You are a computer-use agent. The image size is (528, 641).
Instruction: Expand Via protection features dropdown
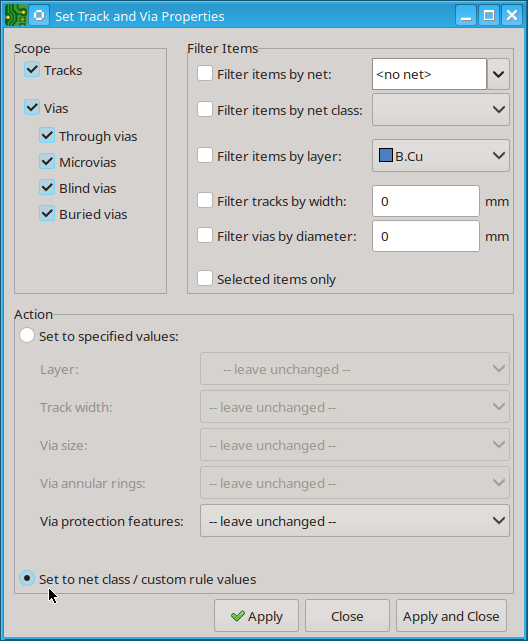tap(355, 521)
